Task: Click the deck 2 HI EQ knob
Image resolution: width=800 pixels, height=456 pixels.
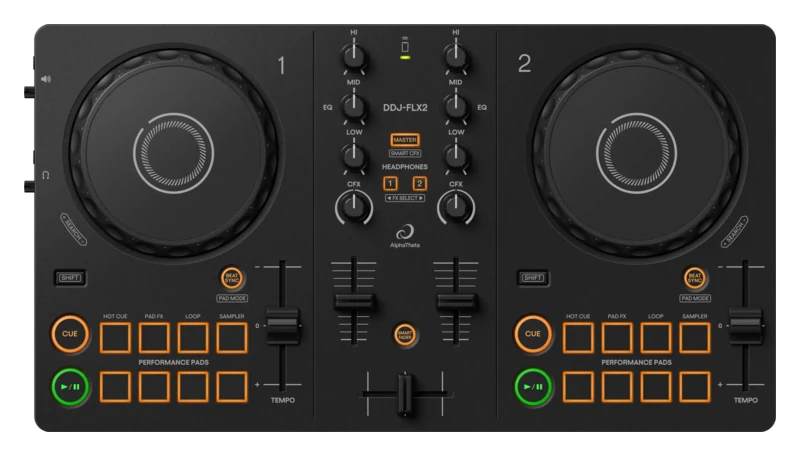Action: click(456, 56)
